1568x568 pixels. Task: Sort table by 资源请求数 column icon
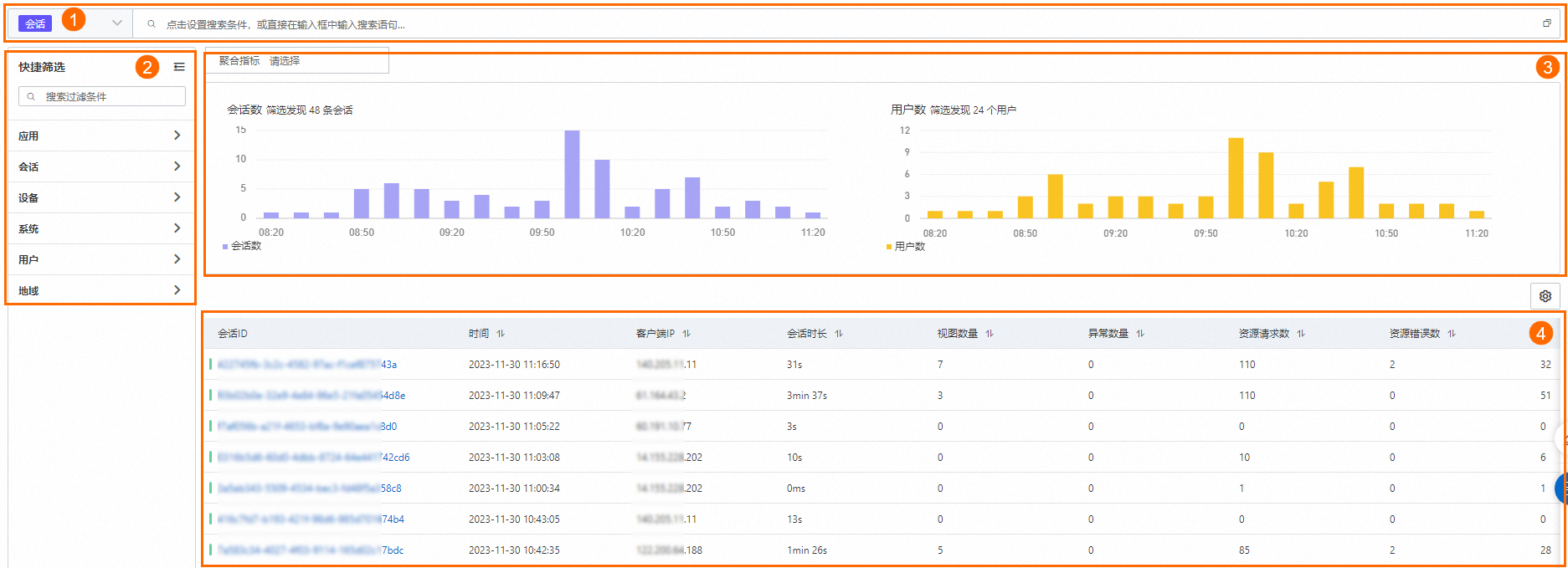[1301, 334]
